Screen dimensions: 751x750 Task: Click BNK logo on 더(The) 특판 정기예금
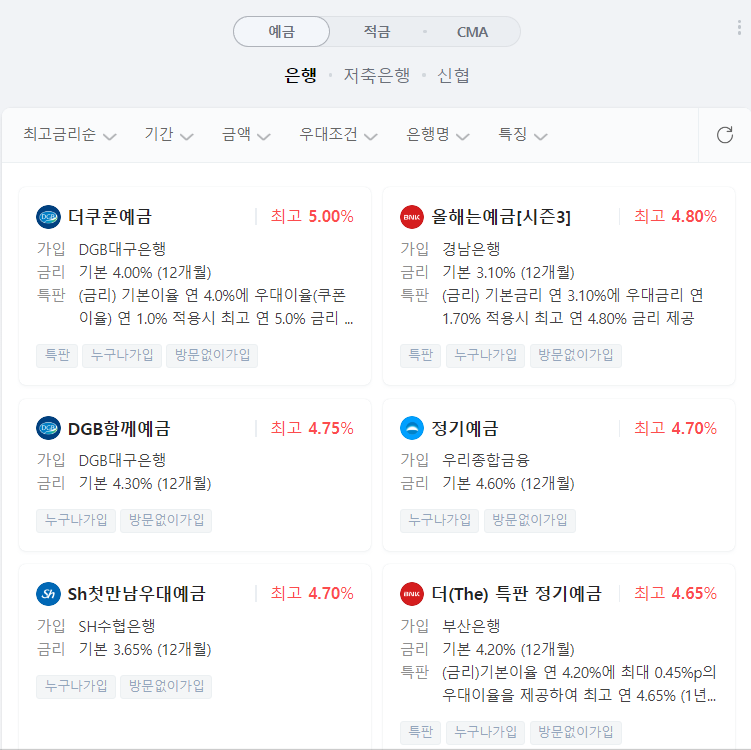click(x=412, y=594)
